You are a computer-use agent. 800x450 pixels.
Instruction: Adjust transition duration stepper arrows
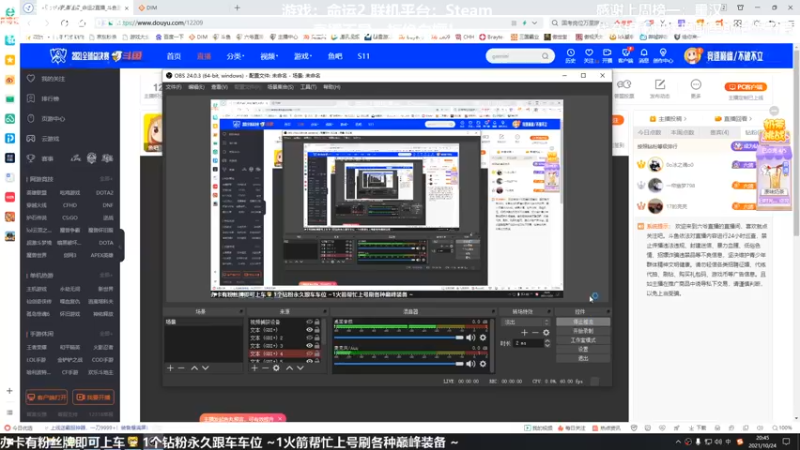[547, 343]
